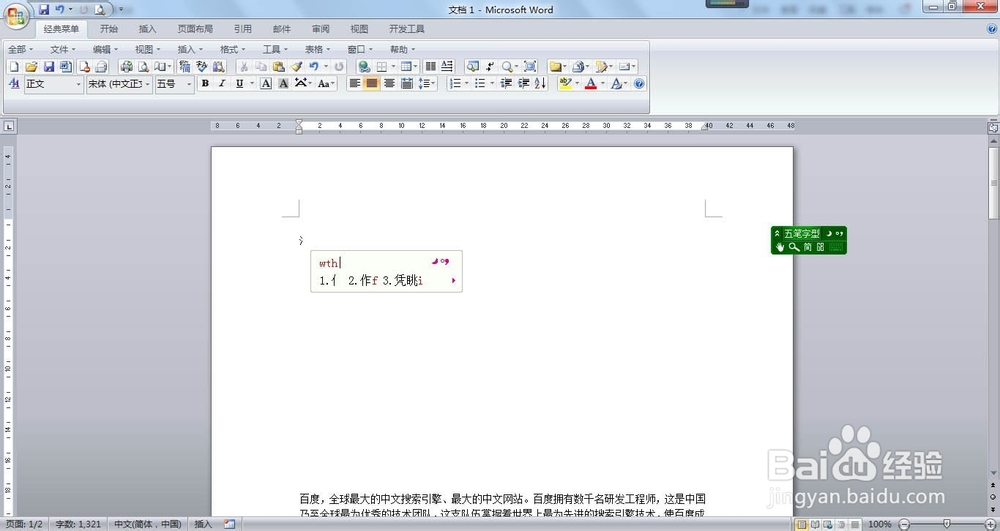This screenshot has width=1000, height=531.
Task: Click the blue Help question mark icon
Action: click(x=640, y=84)
